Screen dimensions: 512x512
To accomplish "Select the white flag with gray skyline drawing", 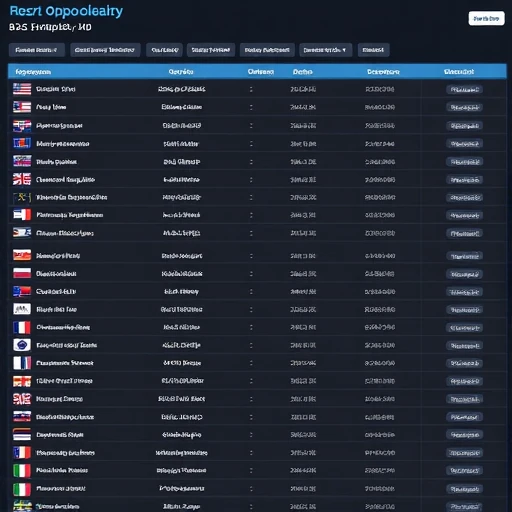I will [x=22, y=309].
